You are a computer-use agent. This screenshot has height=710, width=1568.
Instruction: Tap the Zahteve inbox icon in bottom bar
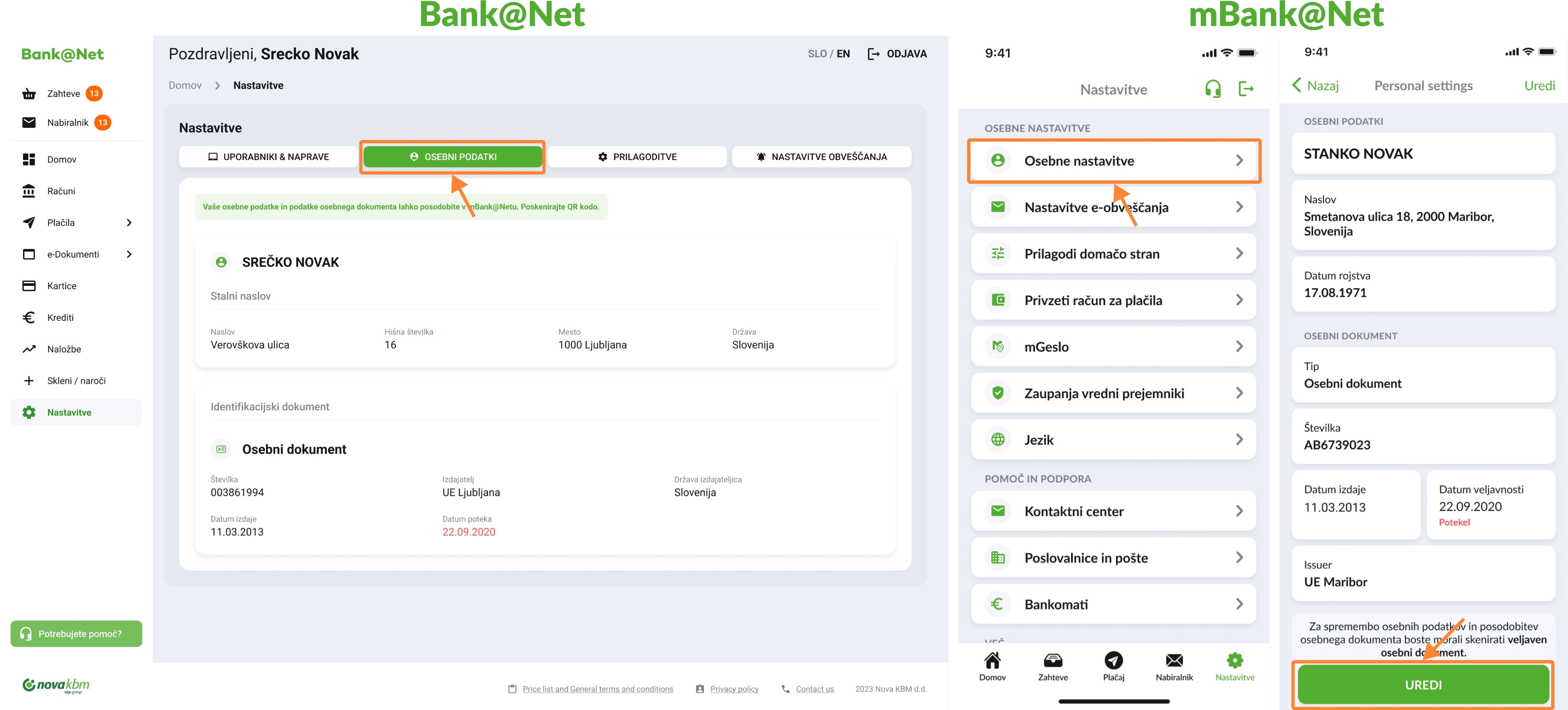[x=1052, y=661]
